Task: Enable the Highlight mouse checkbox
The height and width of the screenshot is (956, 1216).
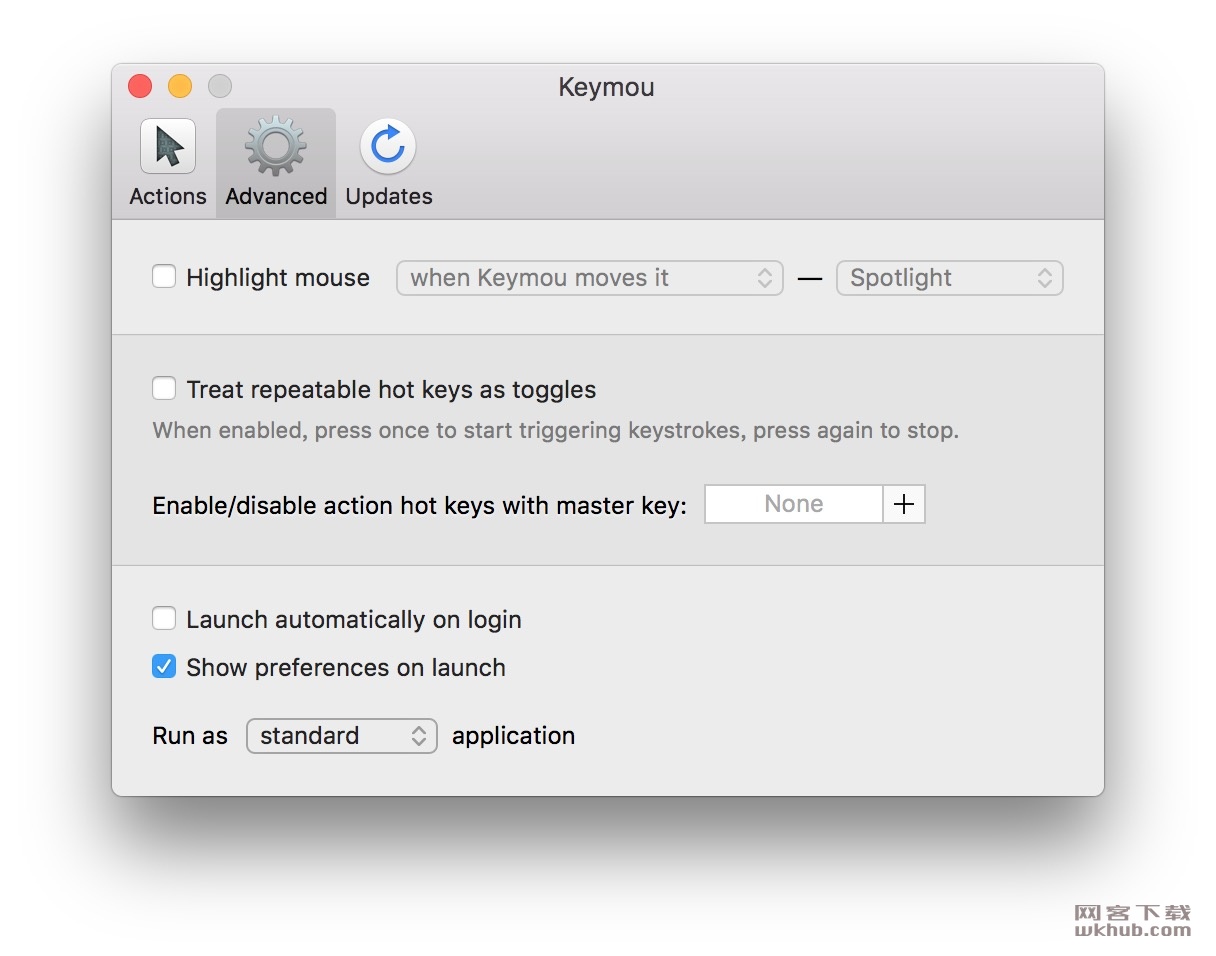Action: coord(164,276)
